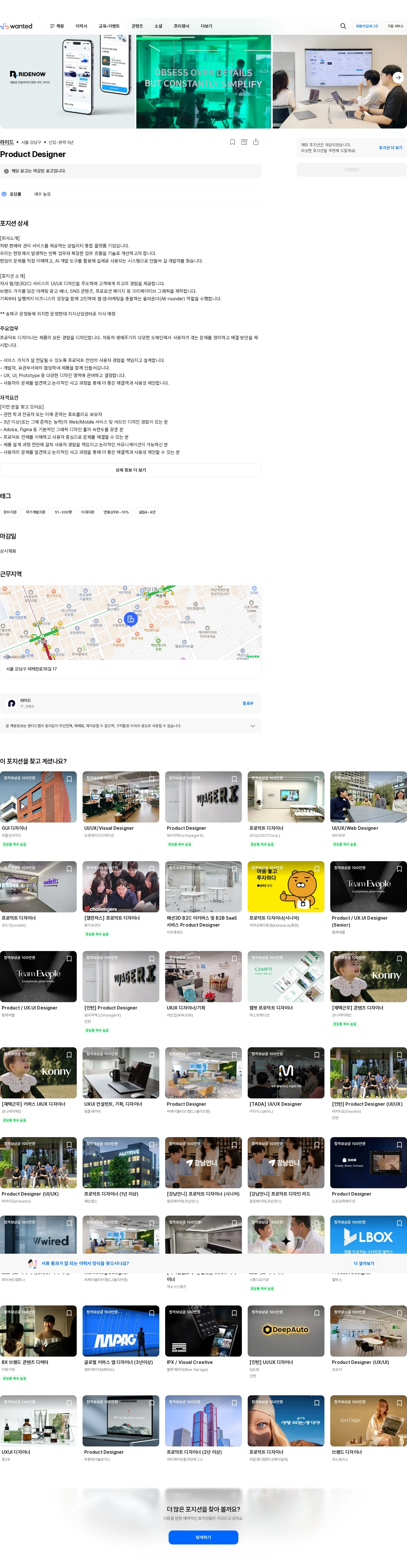Open the 더보기 navigation menu
This screenshot has width=407, height=1568.
tap(207, 26)
